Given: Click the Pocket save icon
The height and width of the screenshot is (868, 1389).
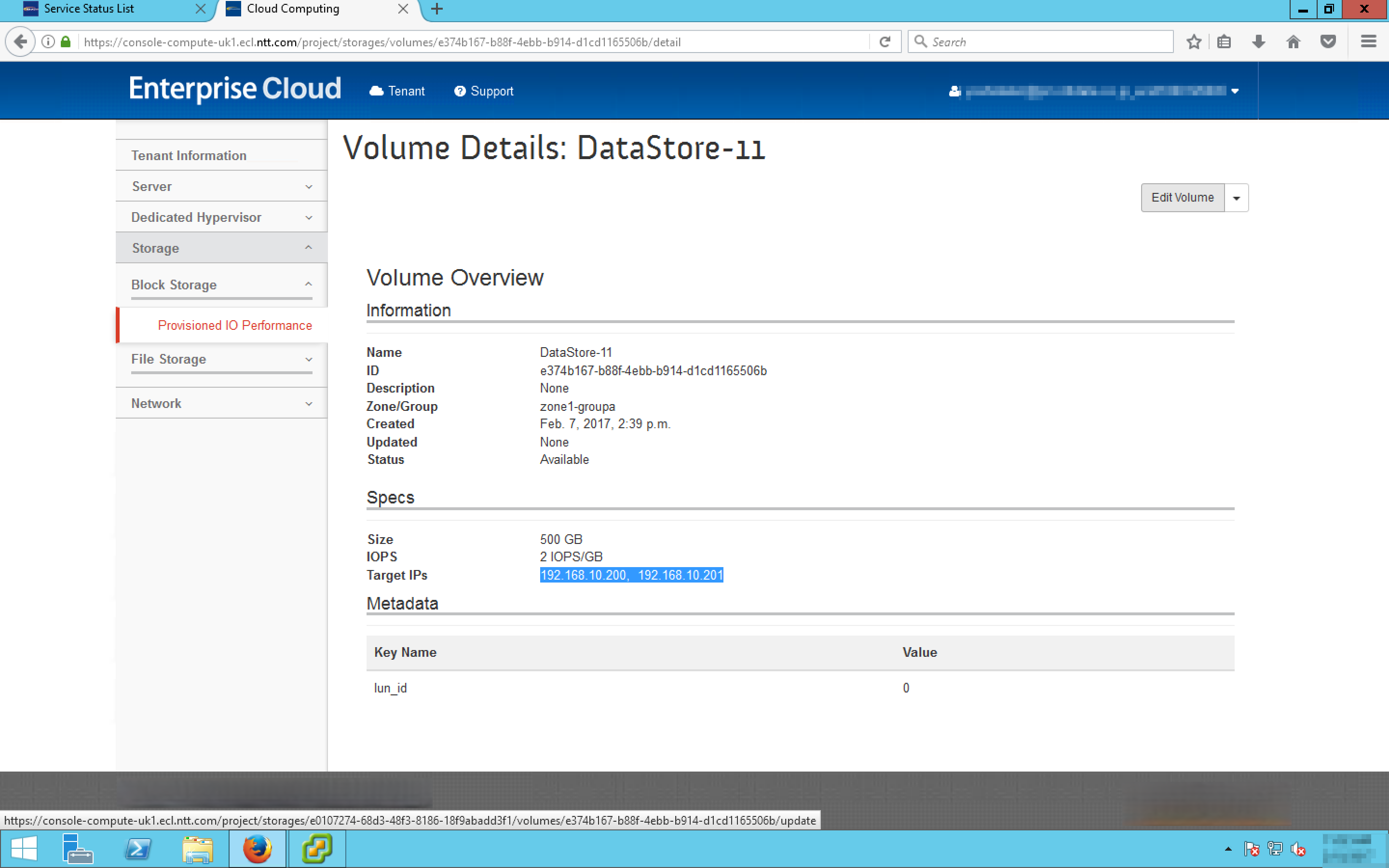Looking at the screenshot, I should point(1328,42).
